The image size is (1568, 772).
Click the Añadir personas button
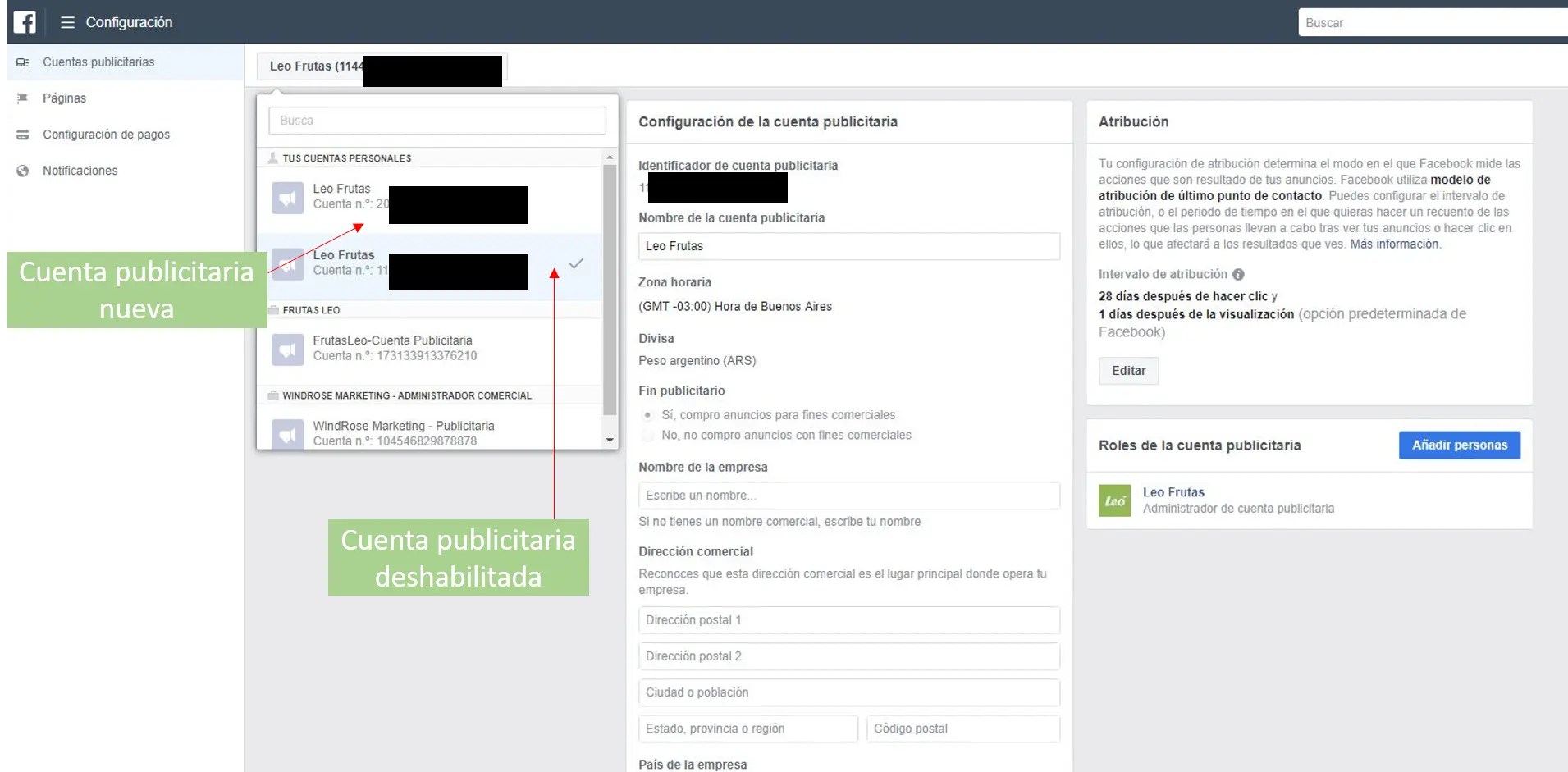coord(1459,445)
